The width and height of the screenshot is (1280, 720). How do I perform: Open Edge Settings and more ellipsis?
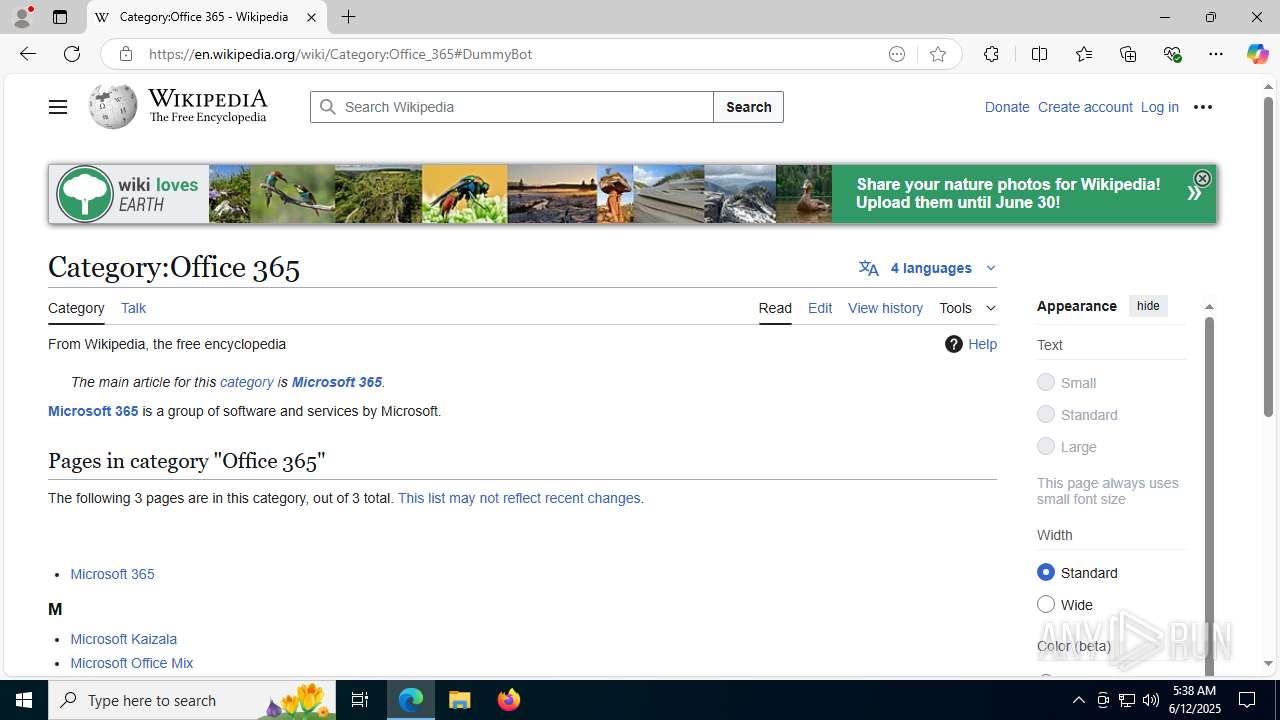tap(1216, 54)
